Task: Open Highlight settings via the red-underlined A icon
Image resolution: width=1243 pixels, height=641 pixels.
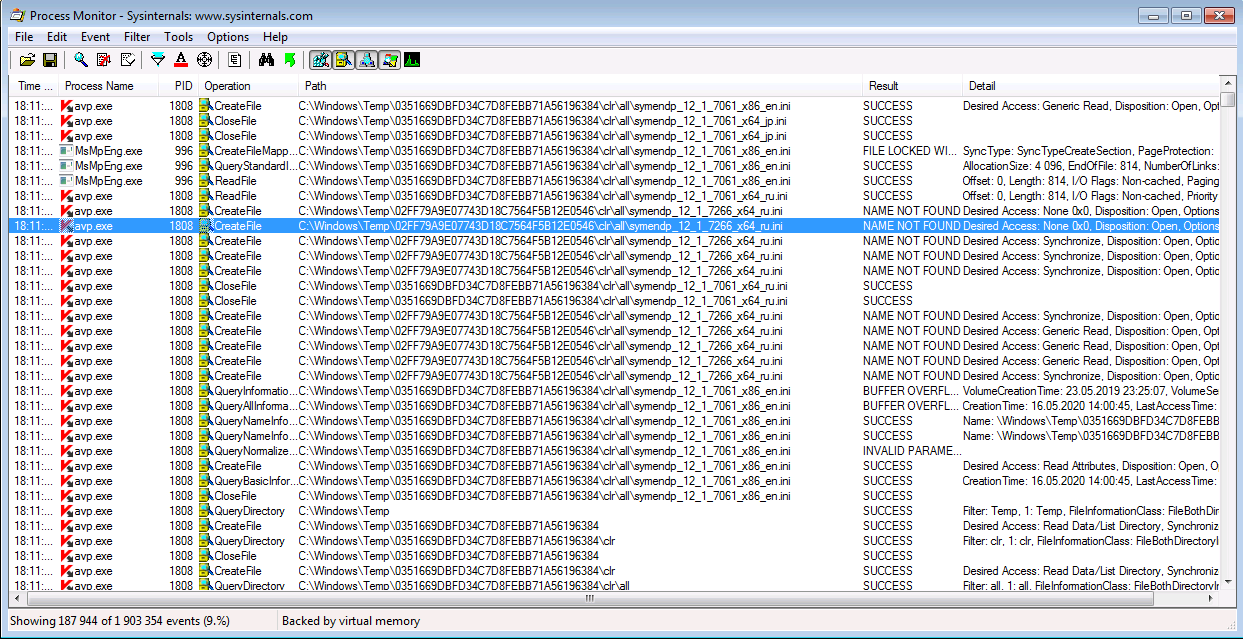Action: pyautogui.click(x=181, y=60)
